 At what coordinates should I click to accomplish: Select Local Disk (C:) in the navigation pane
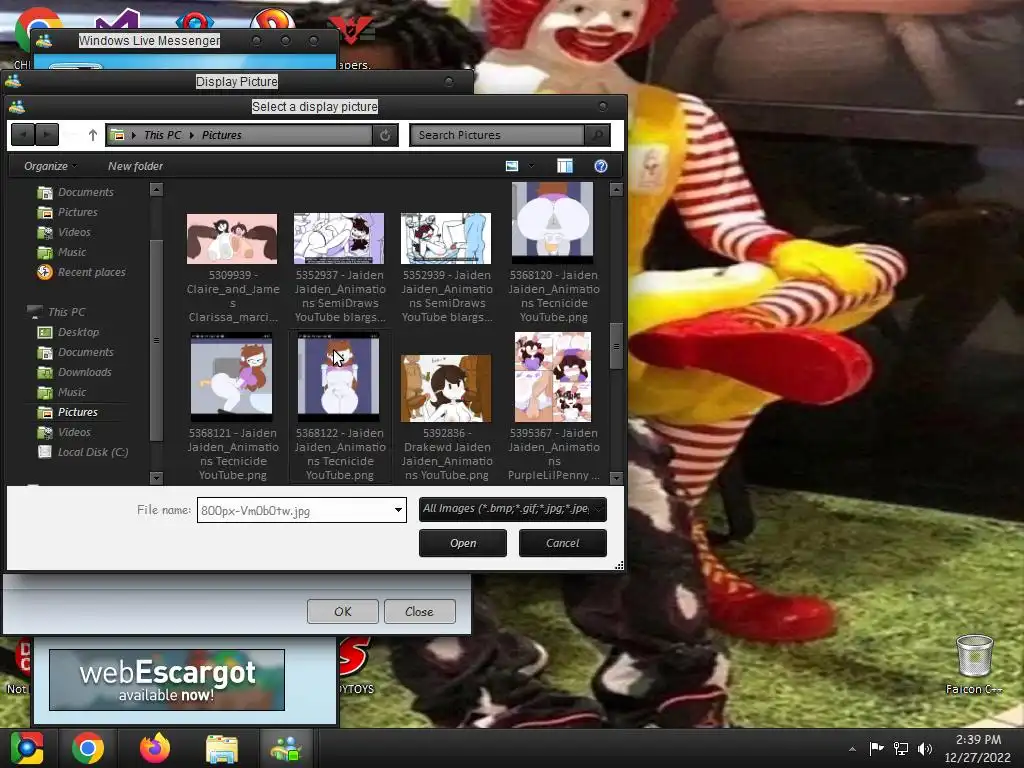(x=83, y=452)
